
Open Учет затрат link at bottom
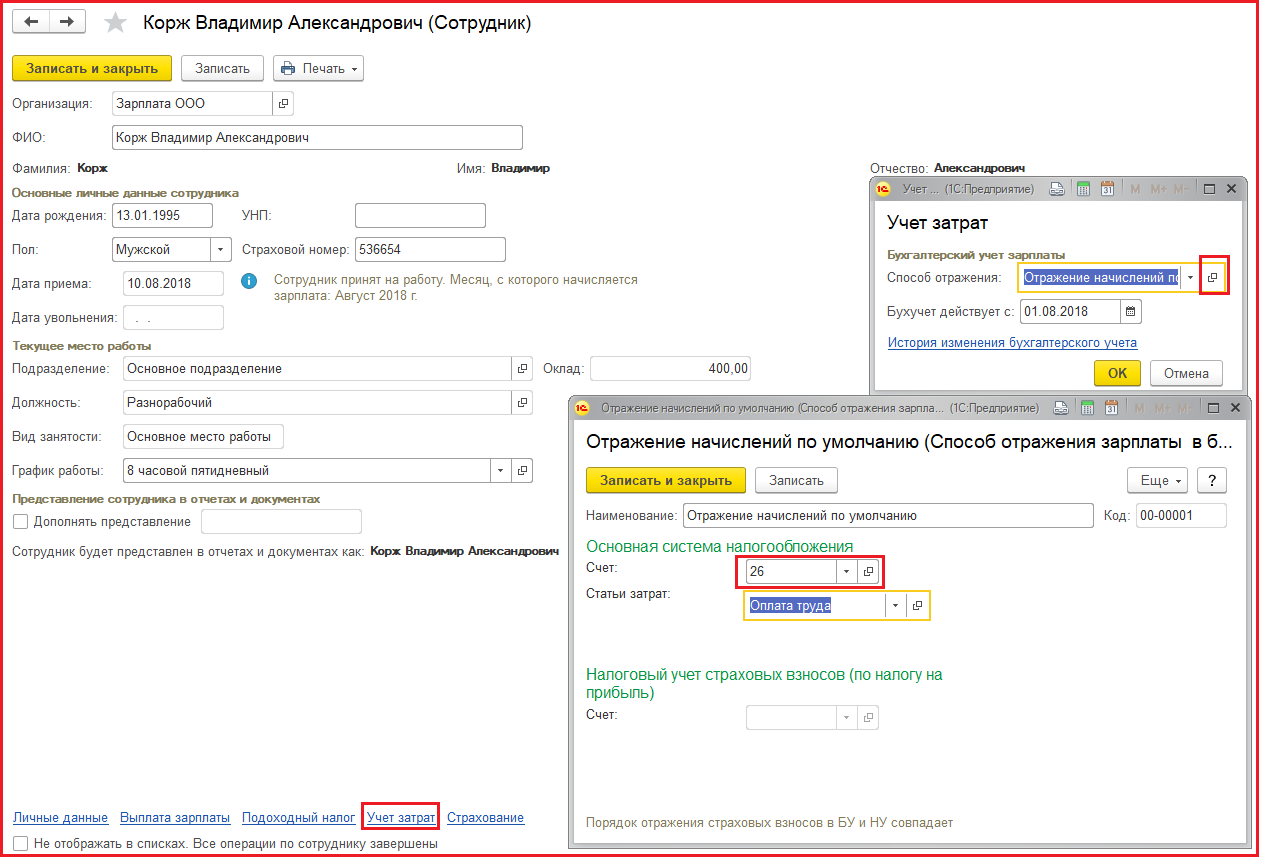[401, 817]
